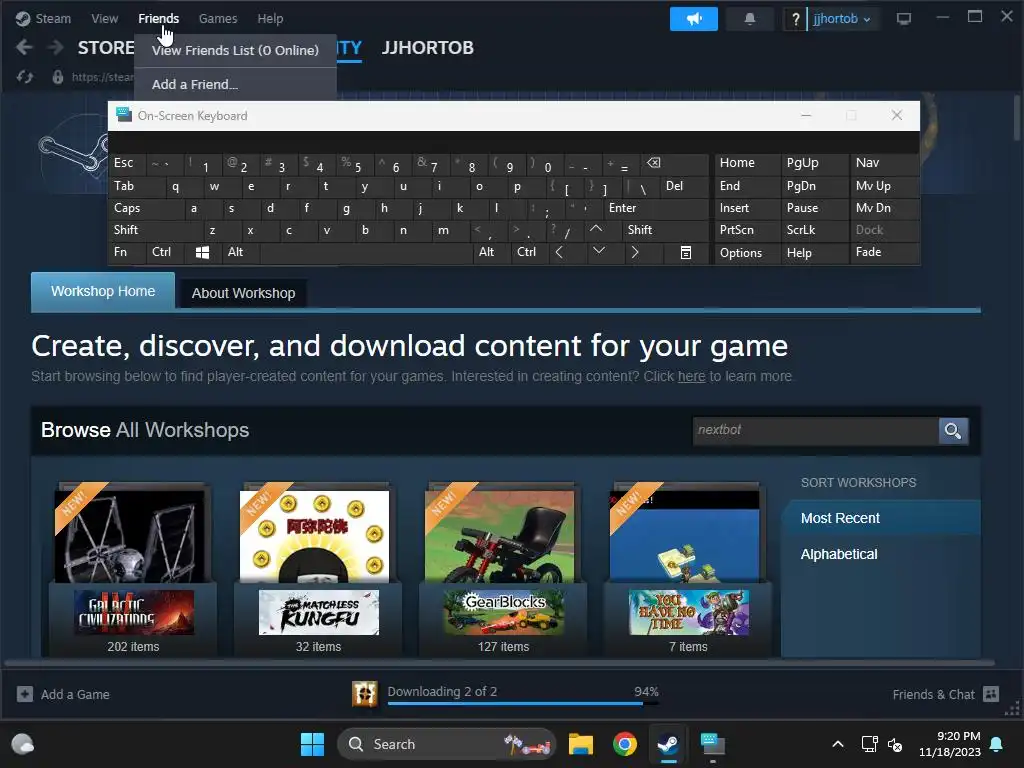Open the Help menu in Steam

270,19
